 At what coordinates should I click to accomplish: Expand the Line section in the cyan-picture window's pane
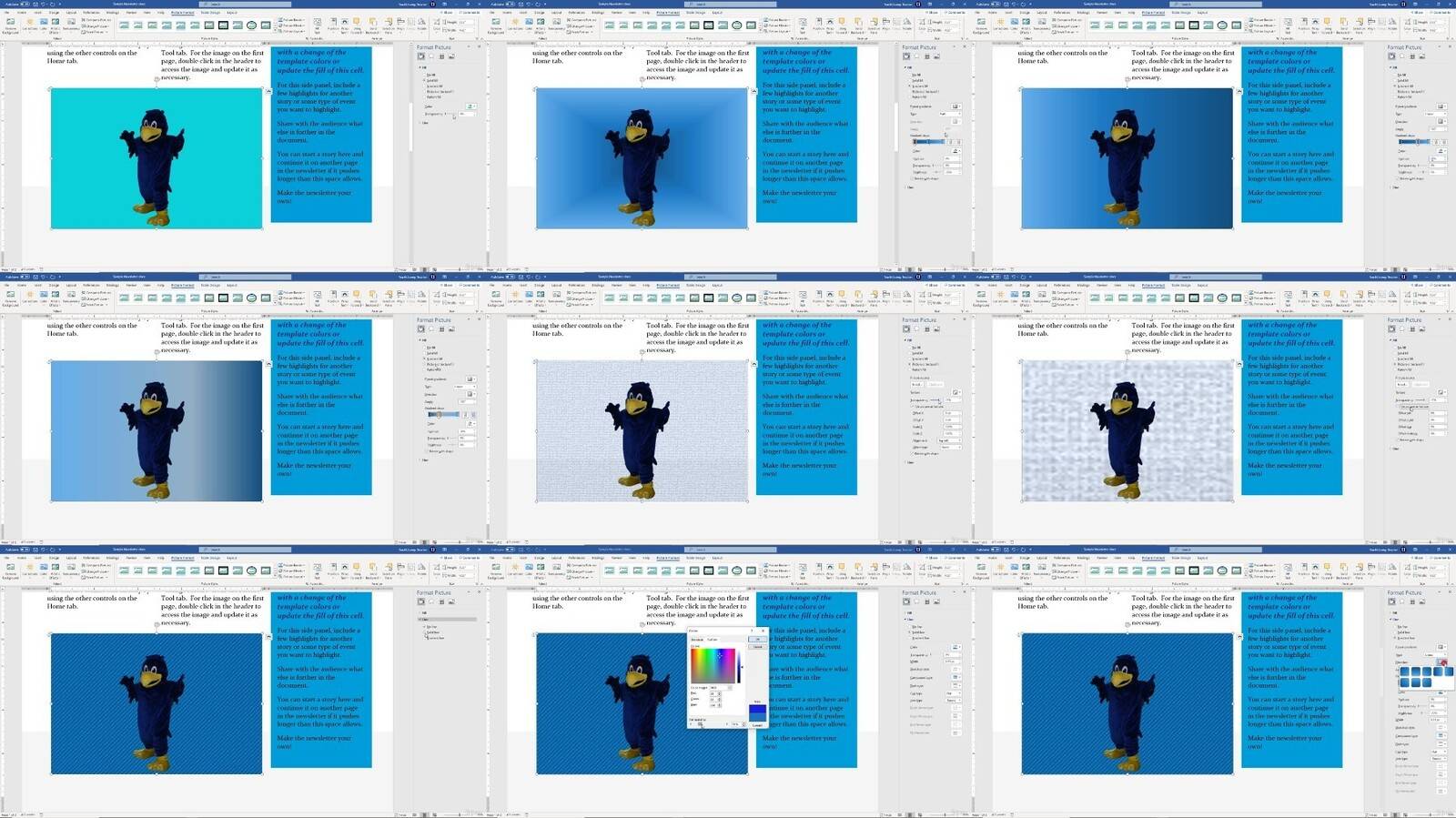click(x=424, y=123)
